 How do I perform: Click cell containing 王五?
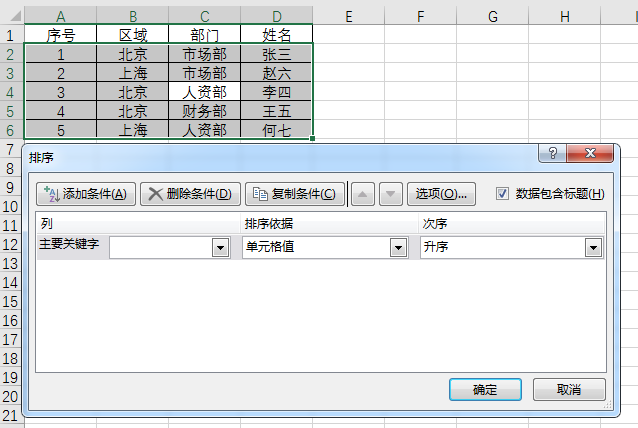point(277,111)
